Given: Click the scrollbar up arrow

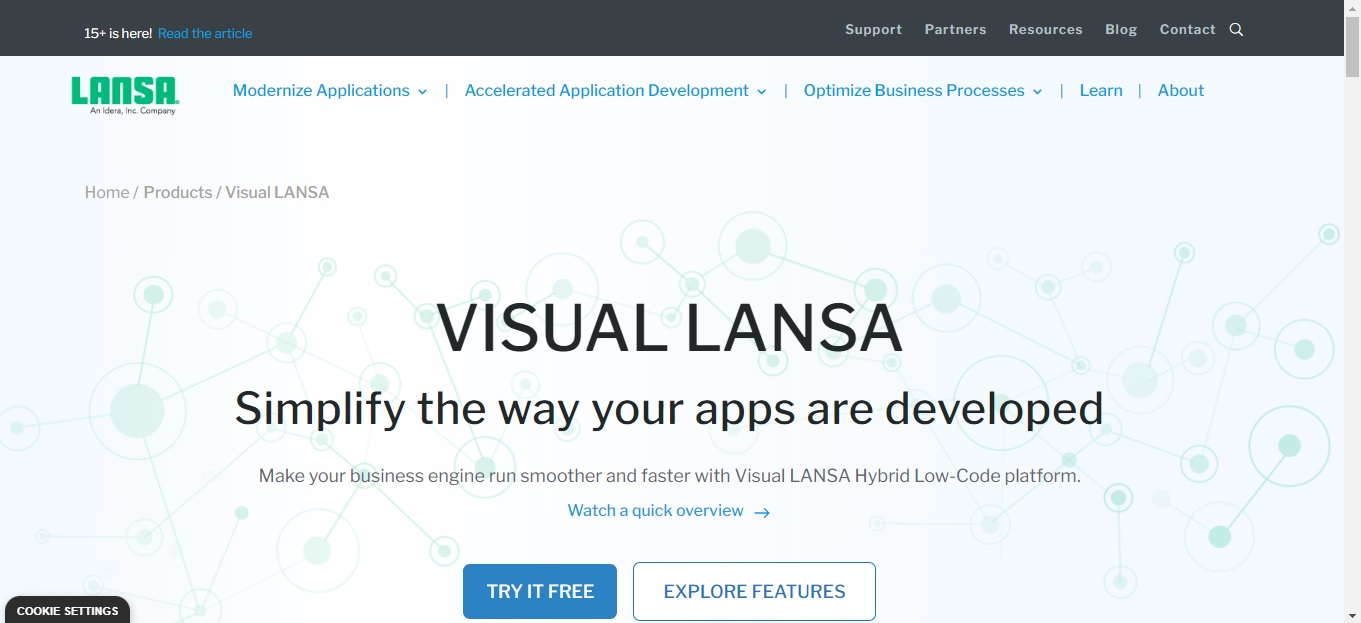Looking at the screenshot, I should pos(1352,8).
